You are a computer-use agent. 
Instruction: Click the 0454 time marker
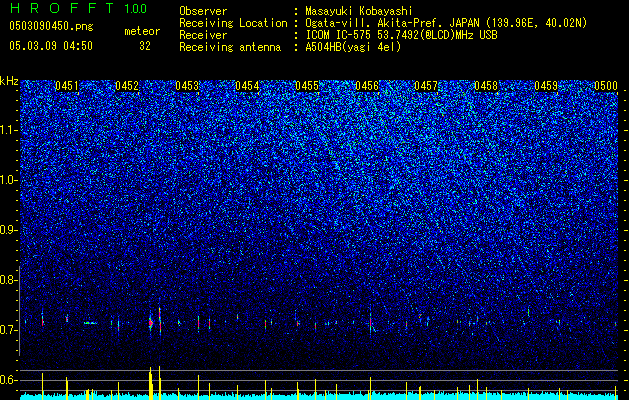[x=247, y=86]
